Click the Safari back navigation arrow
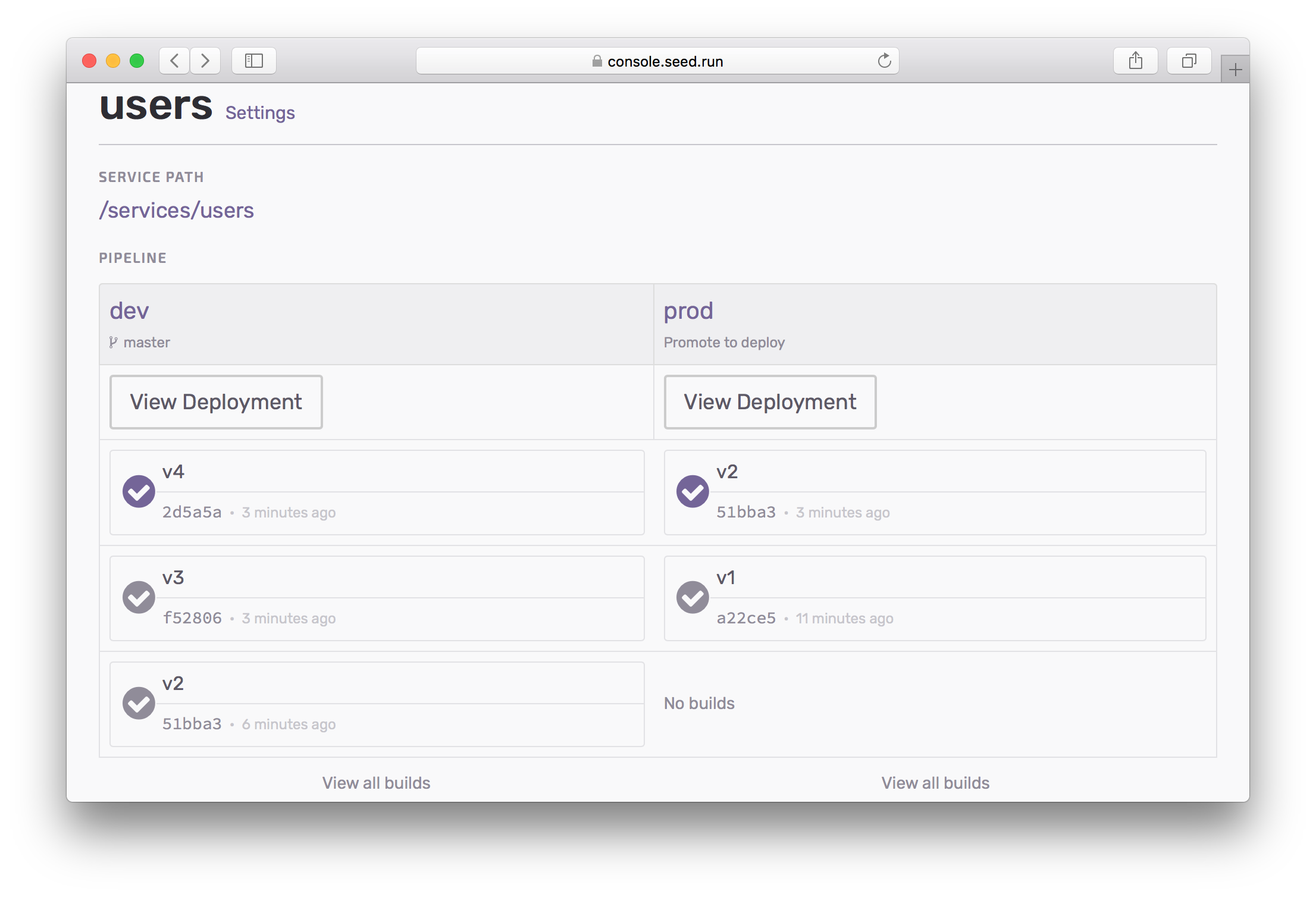The width and height of the screenshot is (1316, 897). [x=174, y=61]
